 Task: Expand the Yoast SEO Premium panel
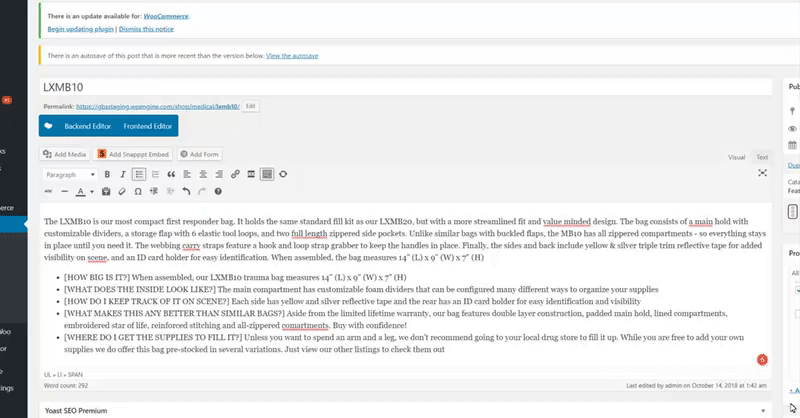[x=763, y=411]
